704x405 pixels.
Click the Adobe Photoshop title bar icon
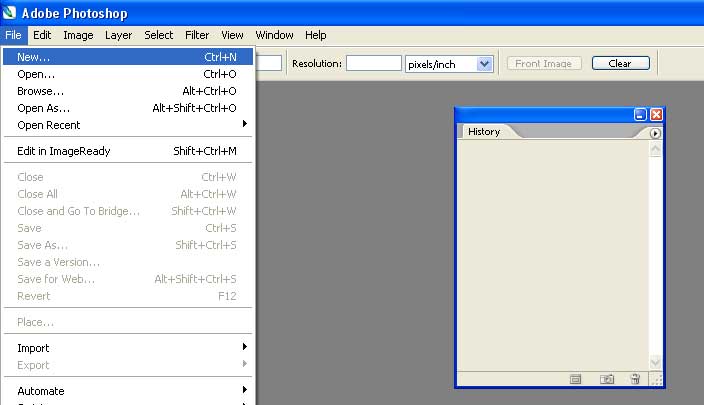pyautogui.click(x=9, y=13)
